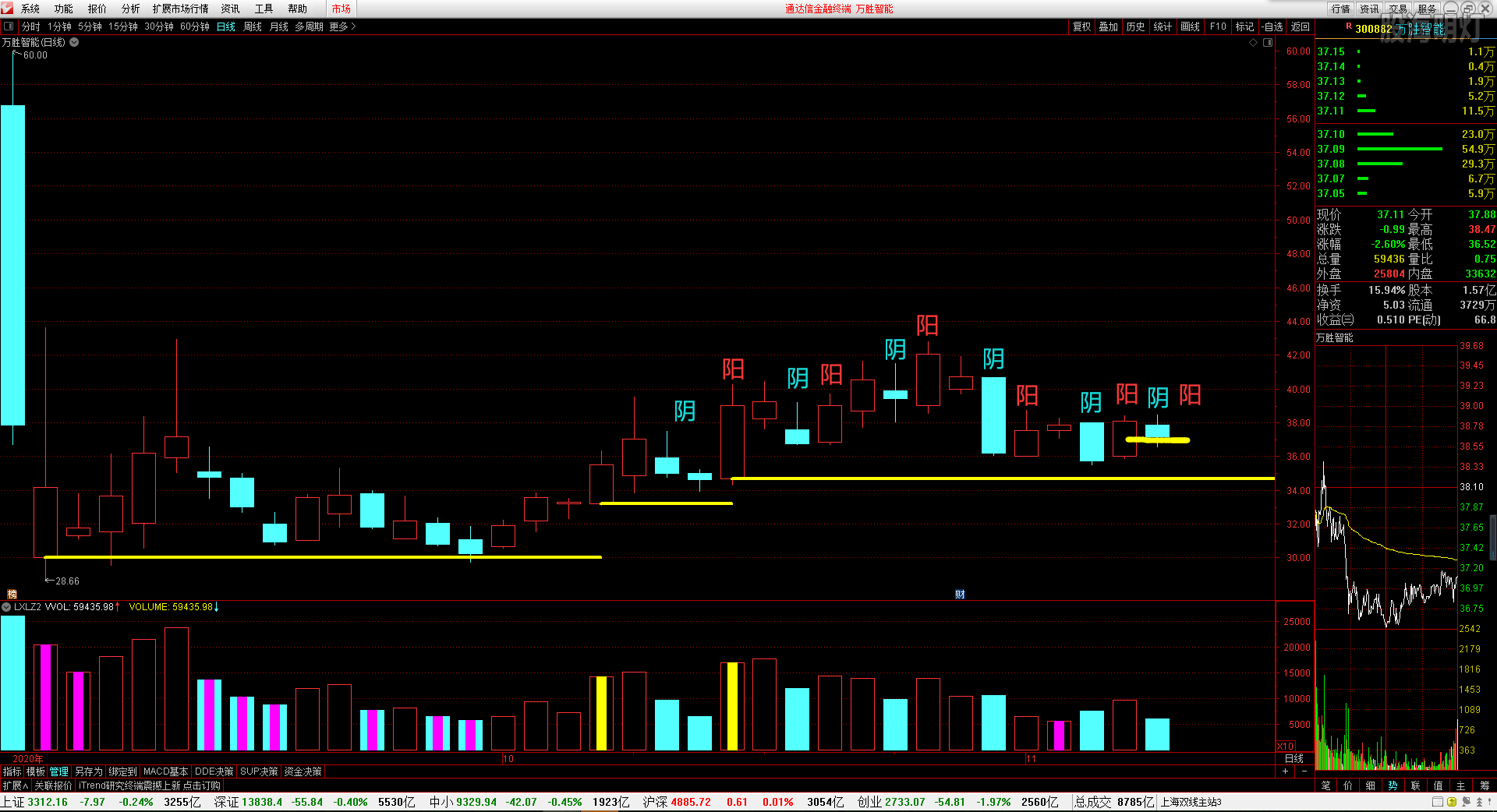Select the 笔 tick tab

1325,786
